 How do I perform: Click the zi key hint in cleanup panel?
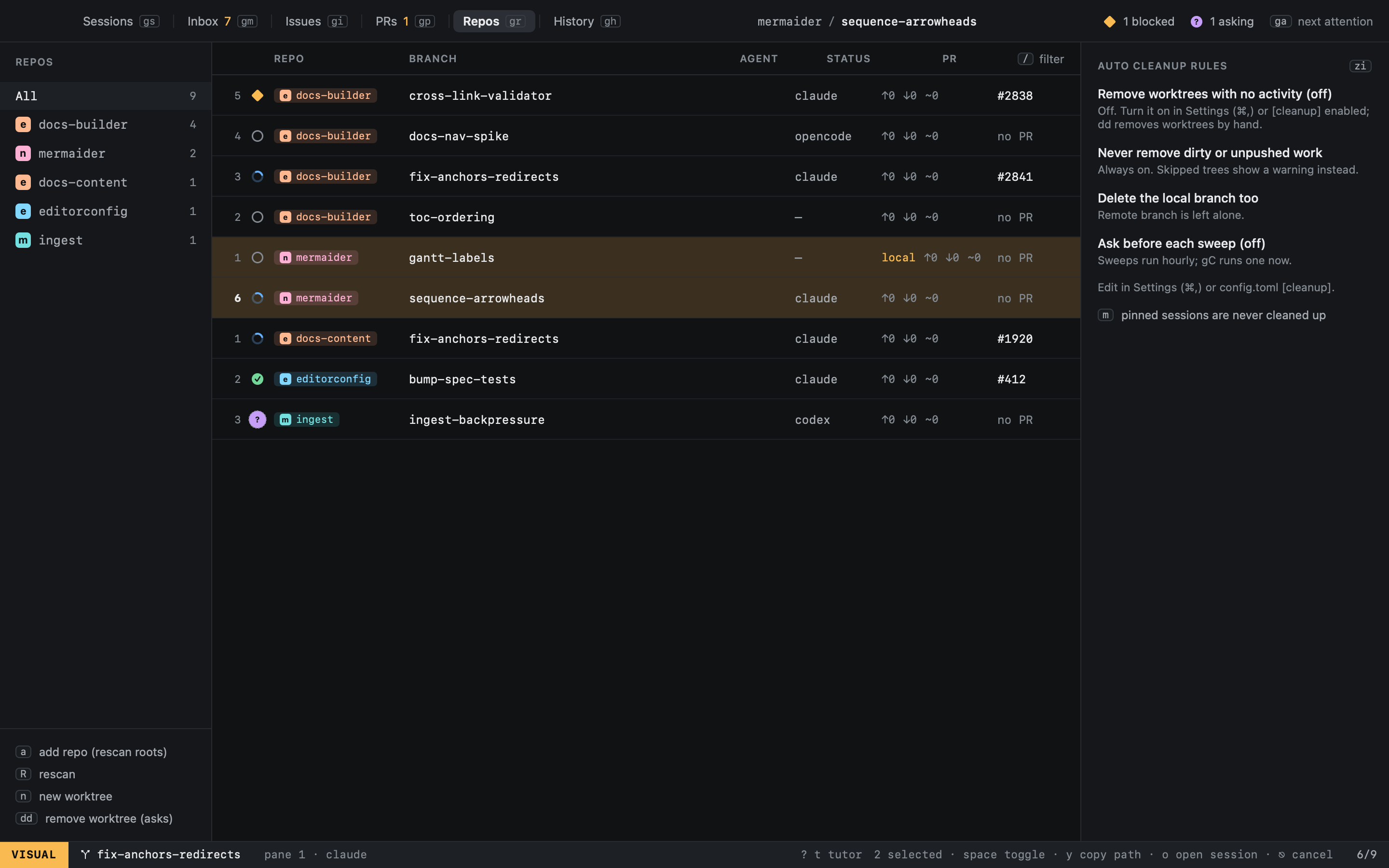(x=1360, y=66)
